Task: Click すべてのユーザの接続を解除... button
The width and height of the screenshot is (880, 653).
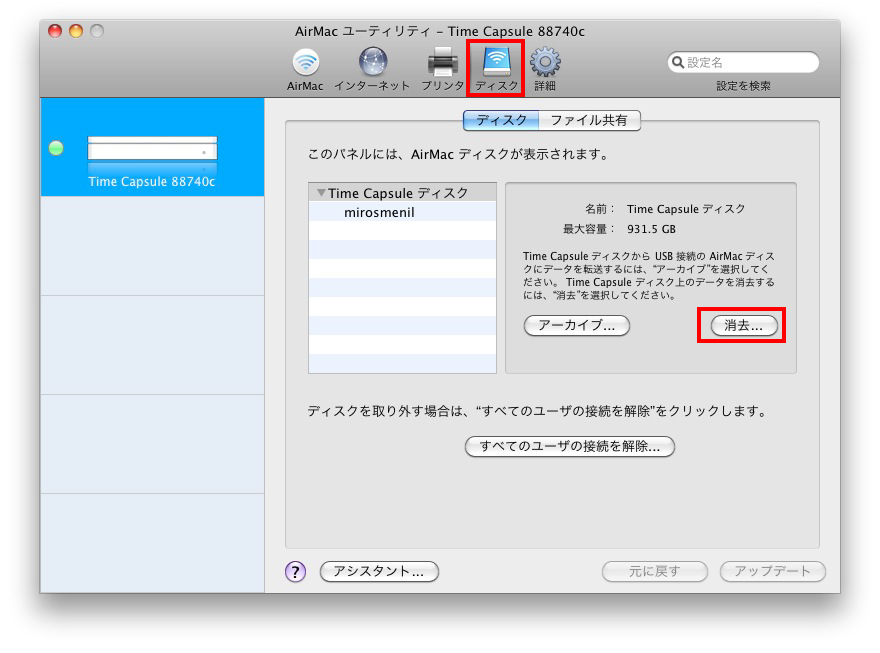Action: [x=570, y=447]
